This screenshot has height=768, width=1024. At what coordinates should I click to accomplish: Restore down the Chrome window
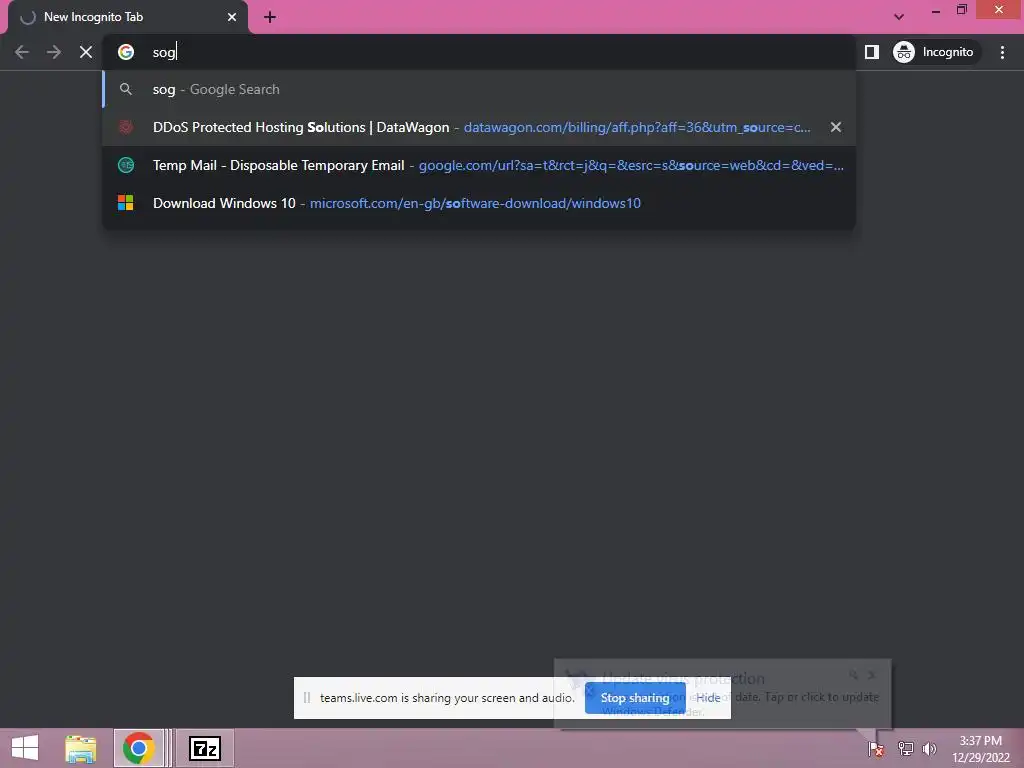(961, 10)
